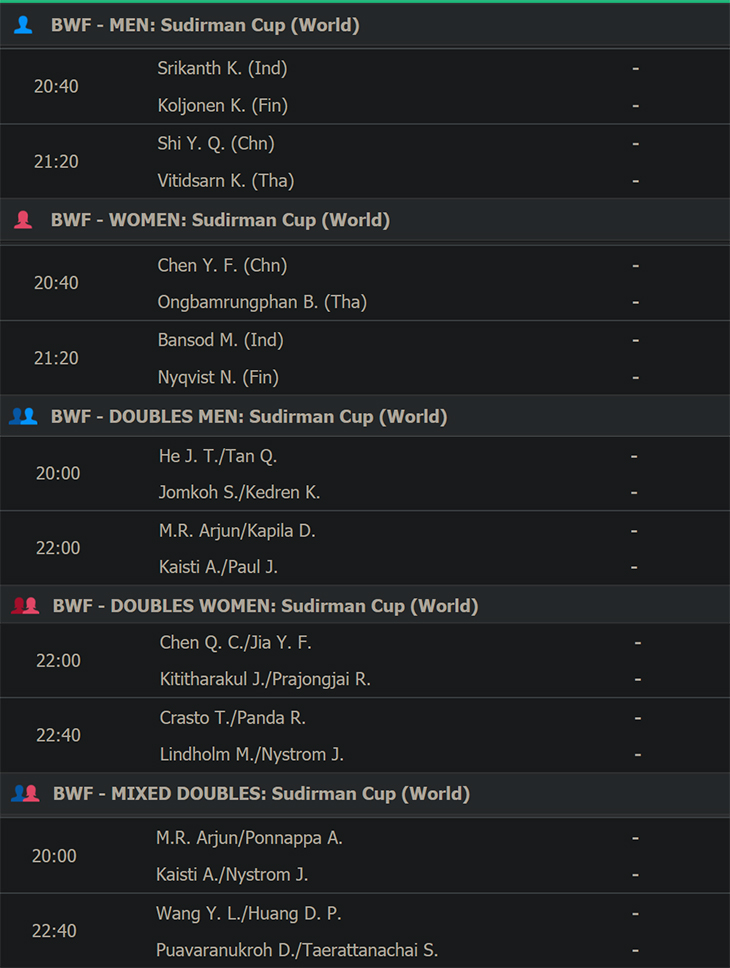730x968 pixels.
Task: Open BWF - MIXED DOUBLES: Sudirman Cup header
Action: [365, 793]
